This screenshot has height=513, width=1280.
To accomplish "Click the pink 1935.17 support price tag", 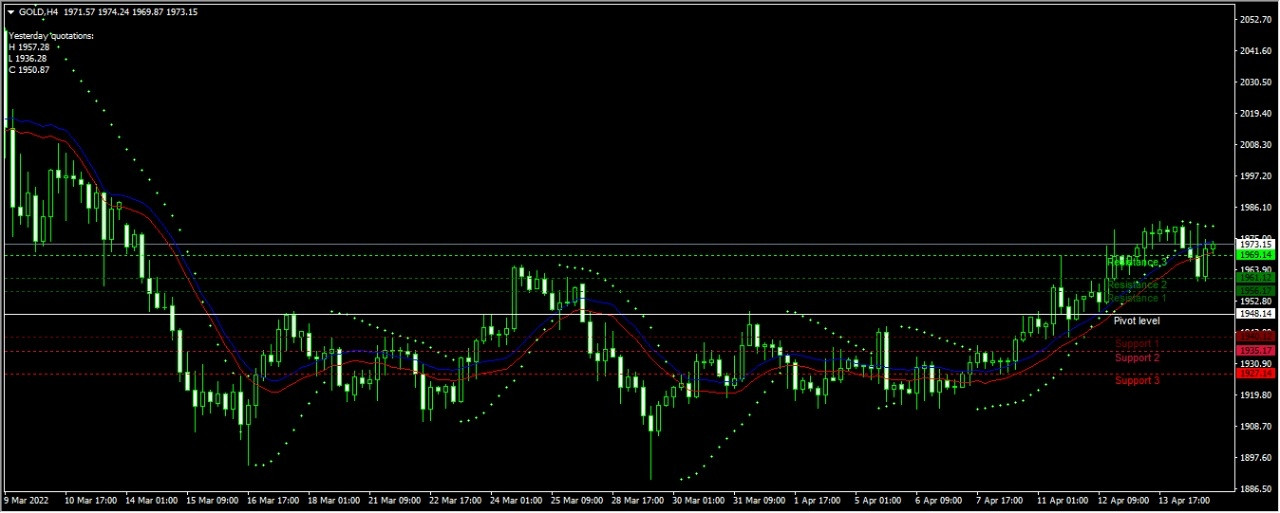I will click(x=1255, y=351).
